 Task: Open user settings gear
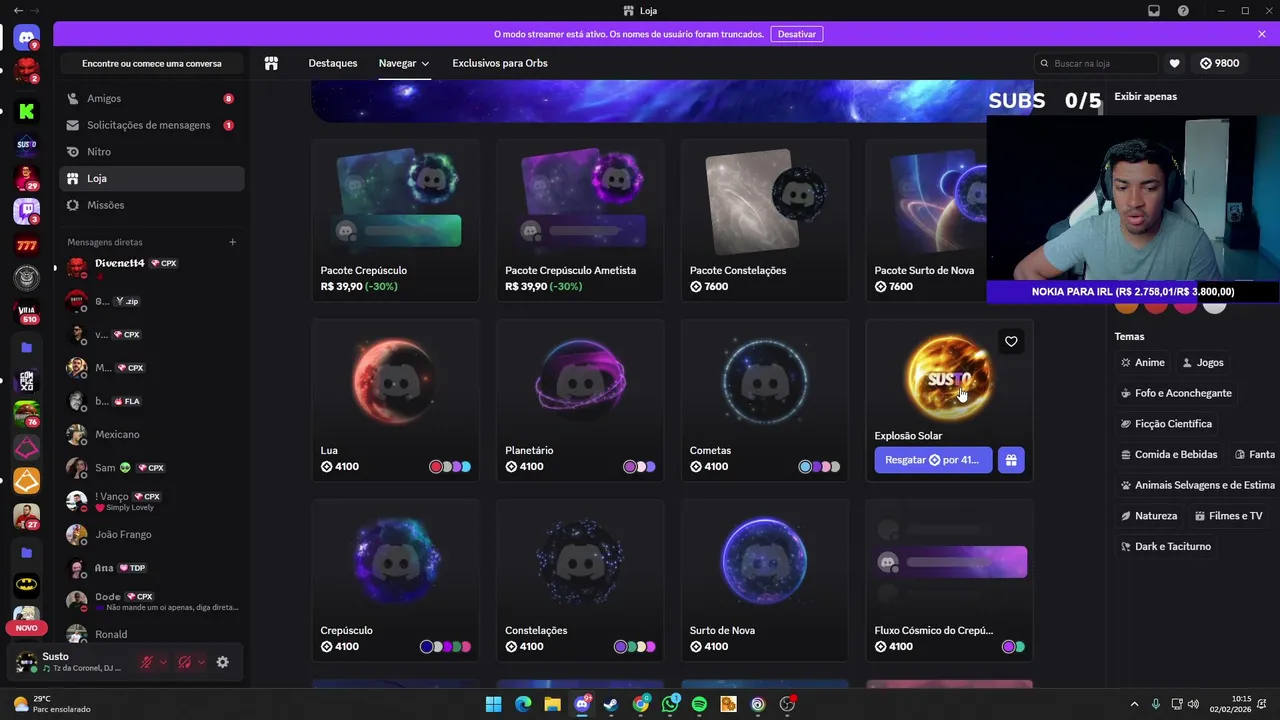point(222,662)
